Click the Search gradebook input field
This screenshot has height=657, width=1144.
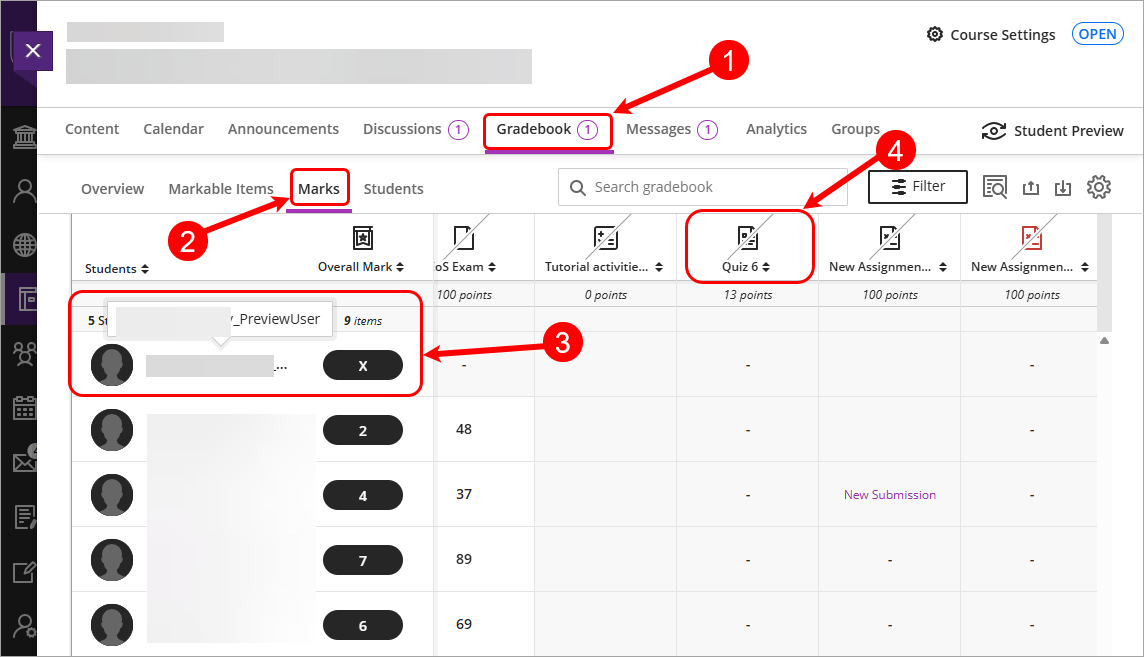click(x=700, y=186)
